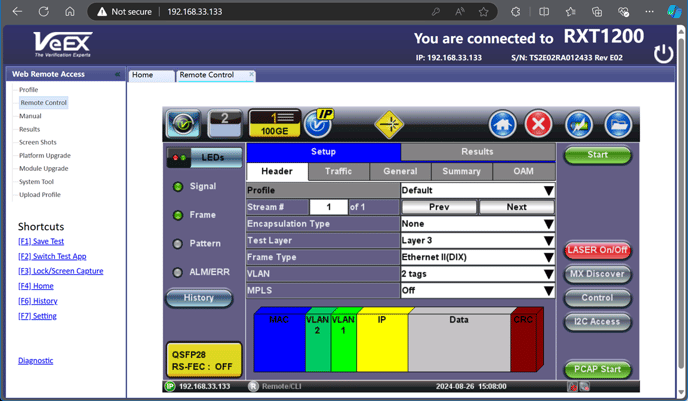This screenshot has width=688, height=401.
Task: Select the port 2 module icon
Action: coord(225,124)
